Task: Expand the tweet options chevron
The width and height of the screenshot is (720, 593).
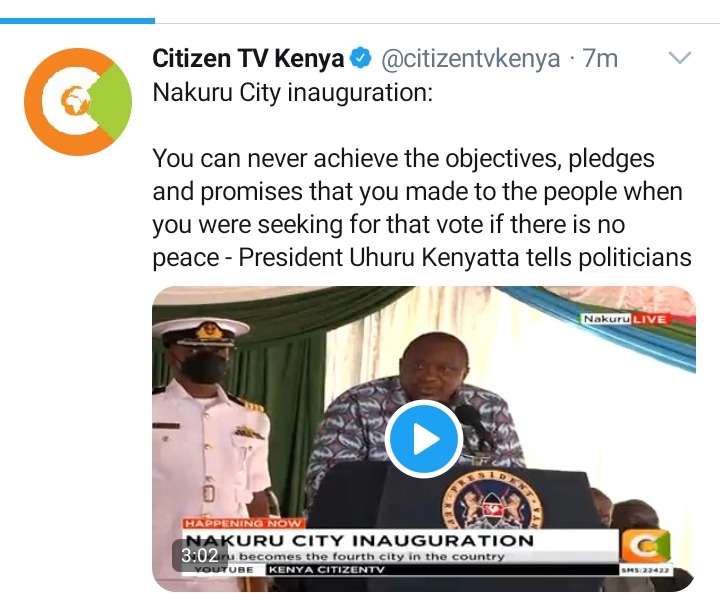Action: [680, 58]
